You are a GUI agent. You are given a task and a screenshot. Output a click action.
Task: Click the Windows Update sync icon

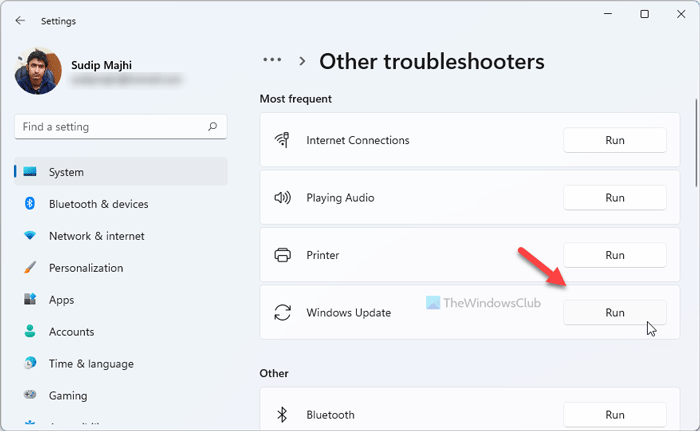282,313
